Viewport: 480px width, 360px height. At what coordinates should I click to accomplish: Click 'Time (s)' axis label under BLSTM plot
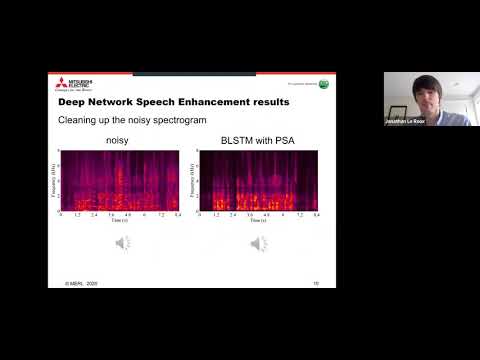point(258,221)
